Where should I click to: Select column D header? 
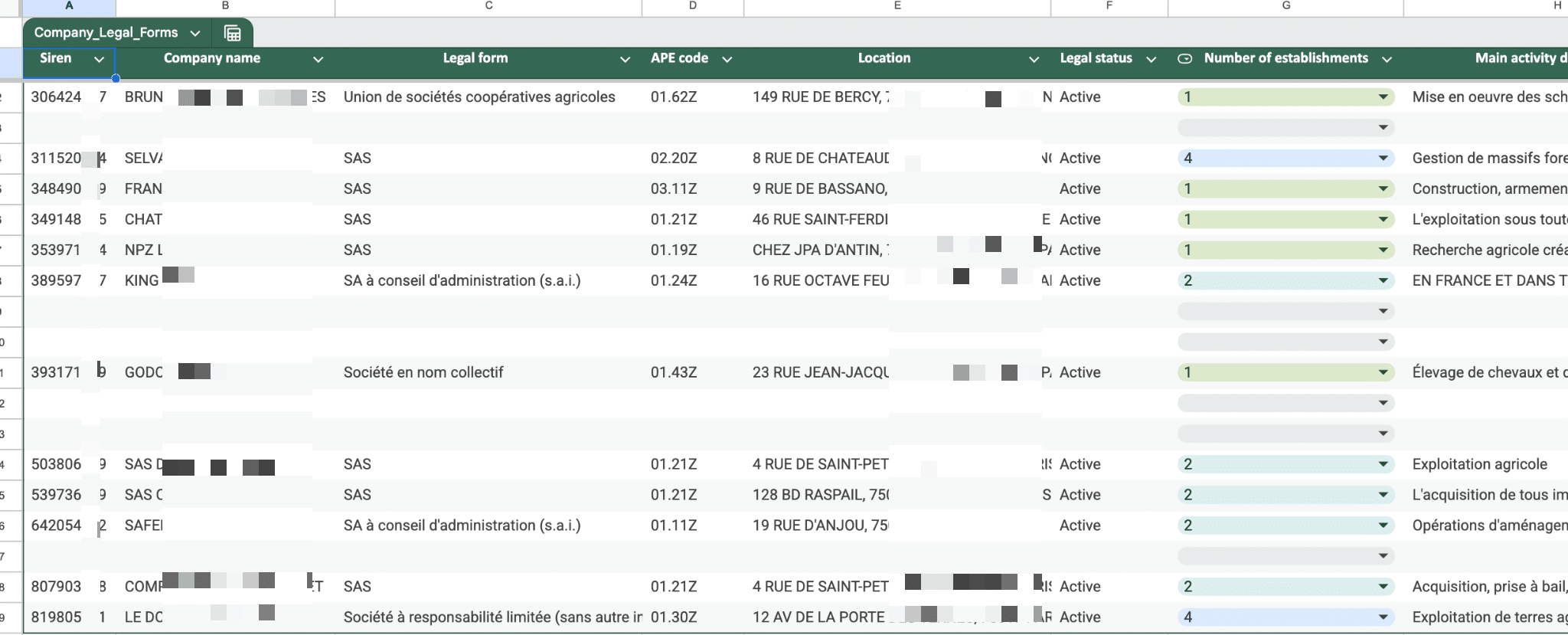click(x=692, y=6)
